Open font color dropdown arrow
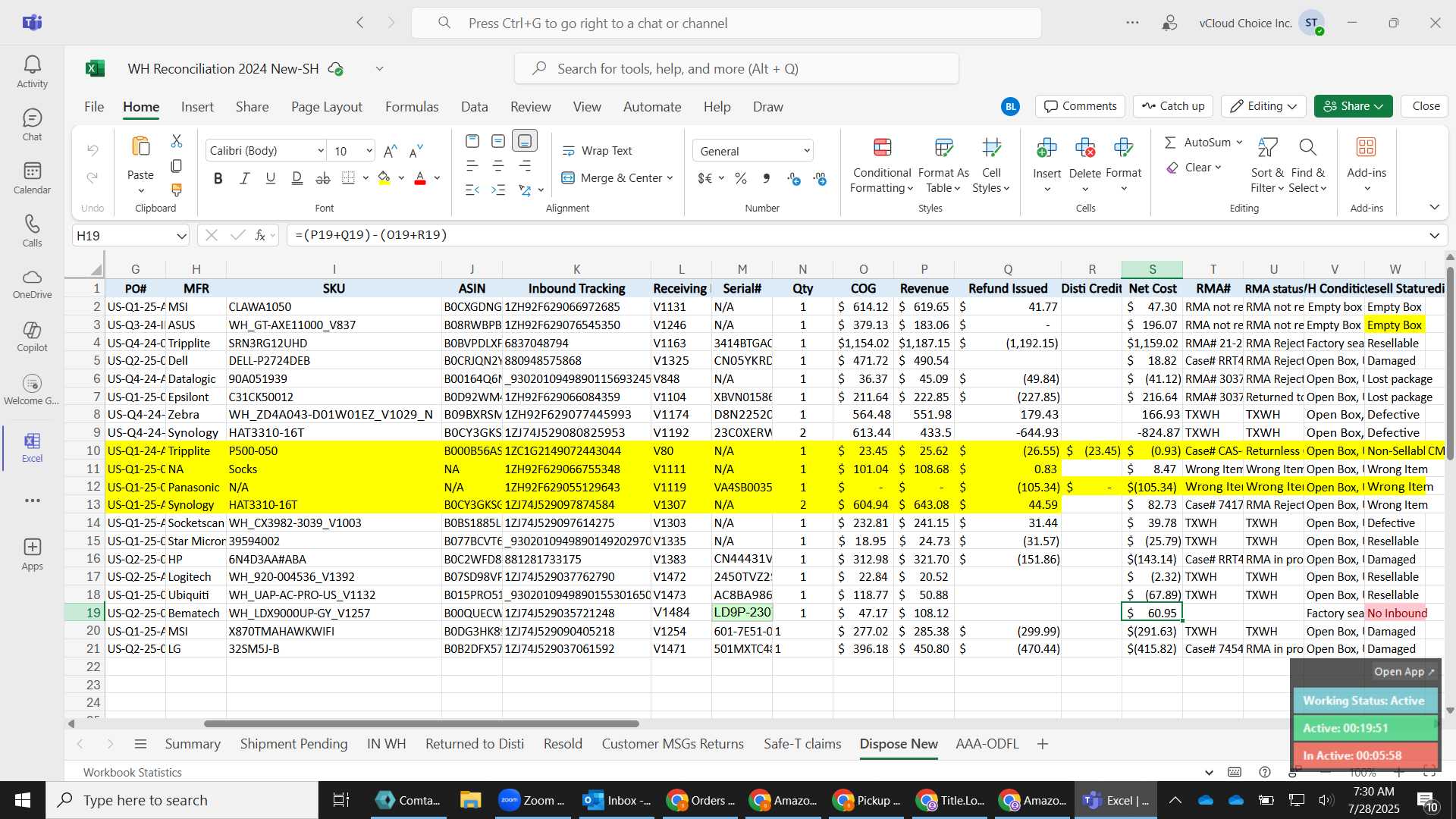Image resolution: width=1456 pixels, height=819 pixels. 437,178
